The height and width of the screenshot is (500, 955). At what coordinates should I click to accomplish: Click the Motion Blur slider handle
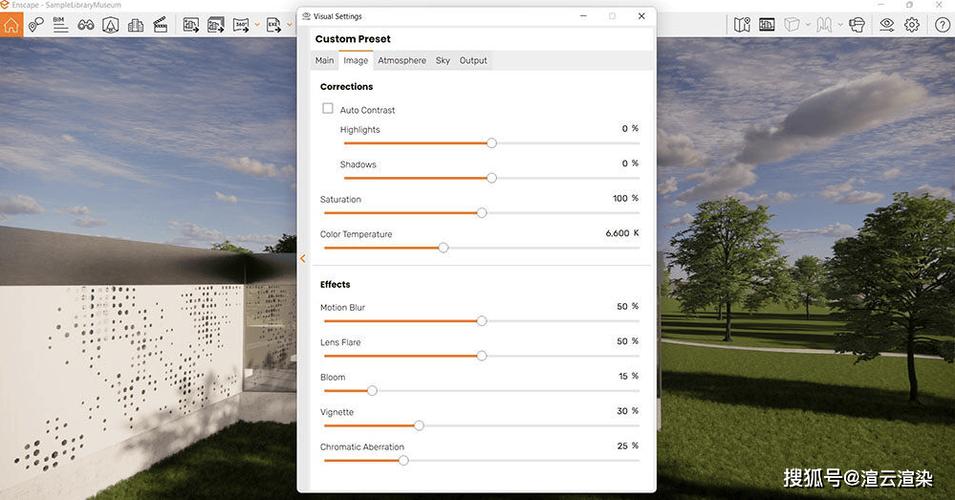pyautogui.click(x=482, y=321)
